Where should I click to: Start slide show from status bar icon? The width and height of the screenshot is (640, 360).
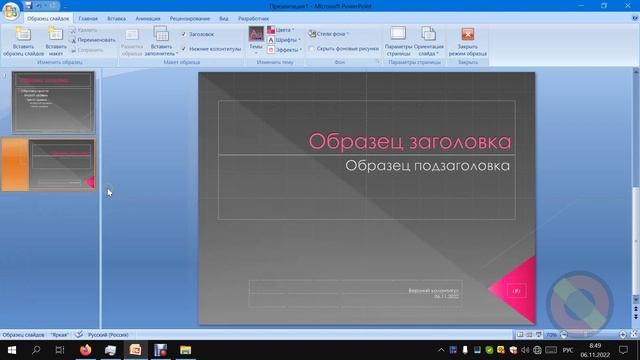pyautogui.click(x=539, y=335)
